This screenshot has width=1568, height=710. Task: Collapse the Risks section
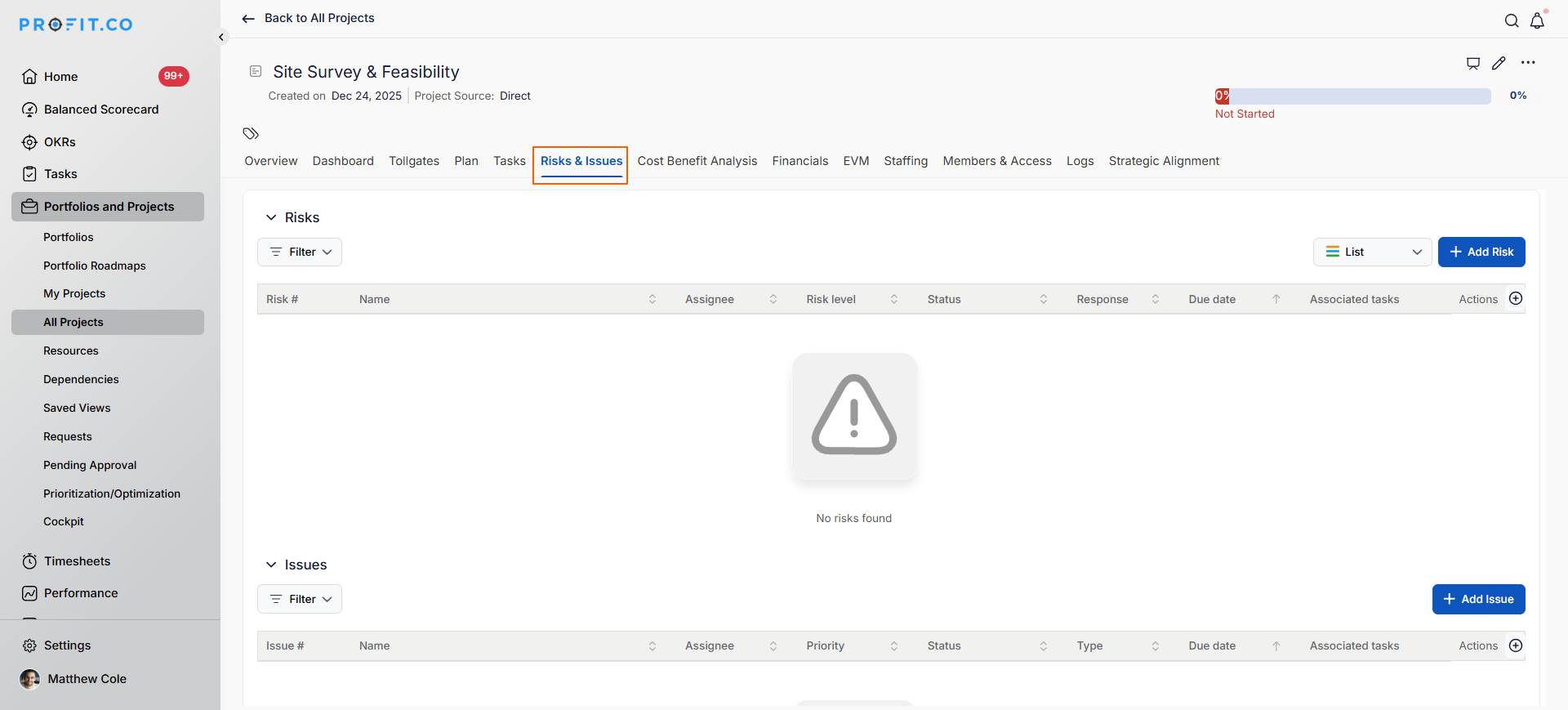coord(271,217)
